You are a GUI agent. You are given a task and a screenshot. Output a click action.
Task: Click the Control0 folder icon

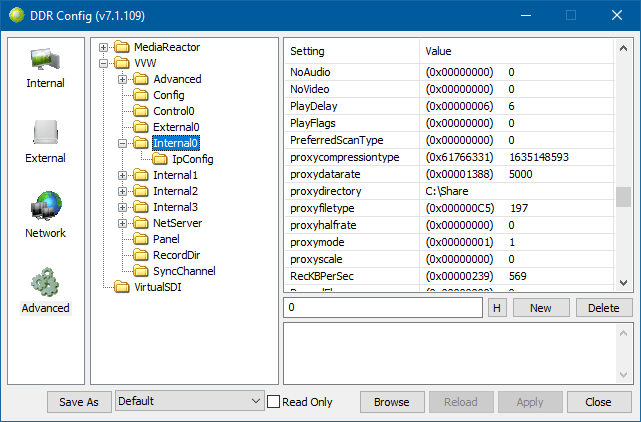[141, 111]
